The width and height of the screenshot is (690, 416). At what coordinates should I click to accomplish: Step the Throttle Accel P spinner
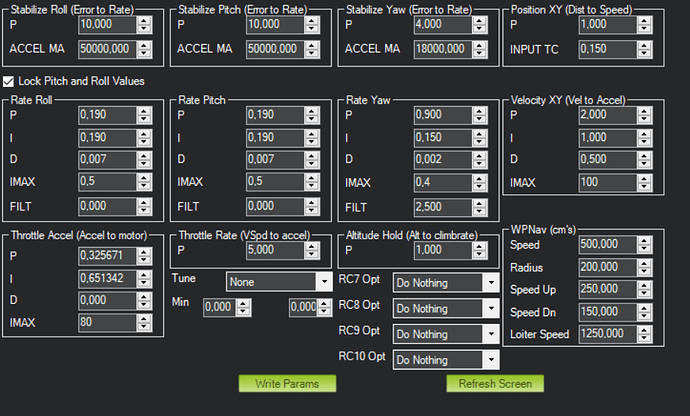[x=144, y=256]
